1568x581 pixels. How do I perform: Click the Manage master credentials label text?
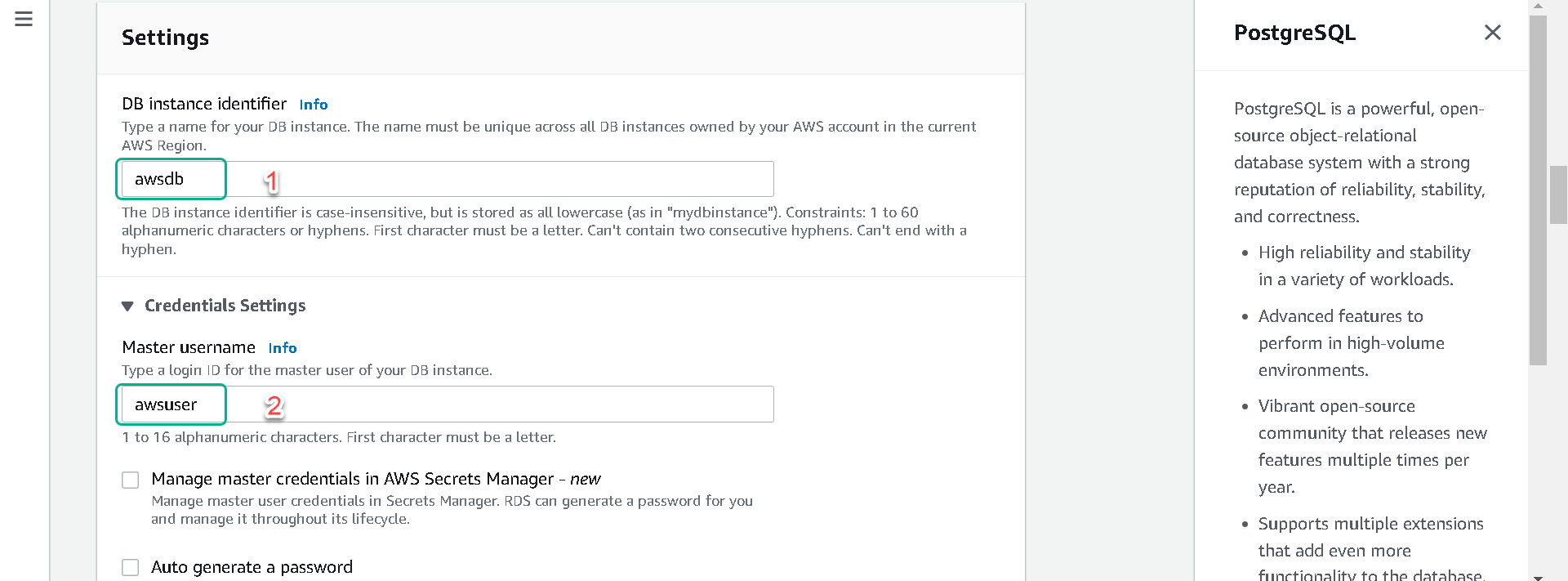tap(376, 479)
